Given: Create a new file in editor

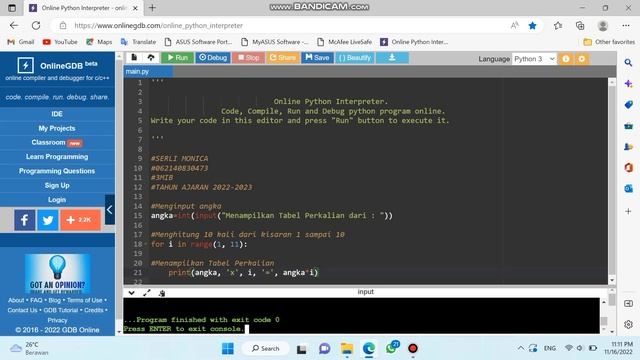Looking at the screenshot, I should [x=134, y=58].
